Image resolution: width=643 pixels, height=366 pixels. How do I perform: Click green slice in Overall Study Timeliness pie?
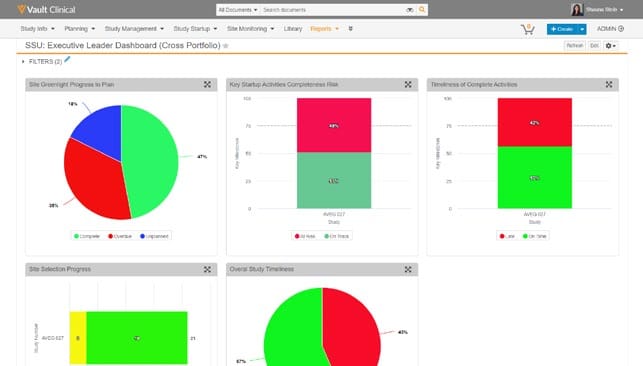pos(293,328)
